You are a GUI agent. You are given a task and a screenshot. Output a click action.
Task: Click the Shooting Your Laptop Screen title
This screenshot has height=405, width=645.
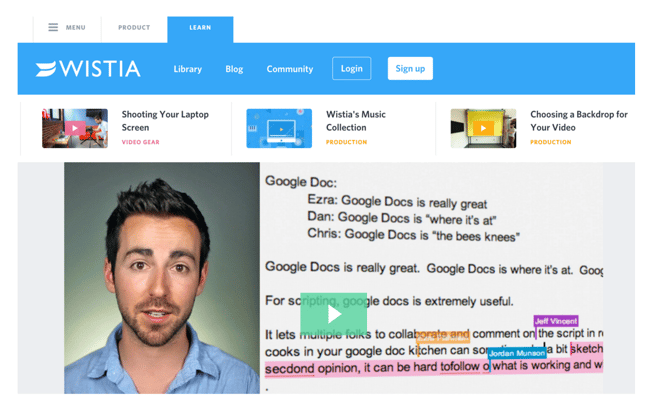165,121
